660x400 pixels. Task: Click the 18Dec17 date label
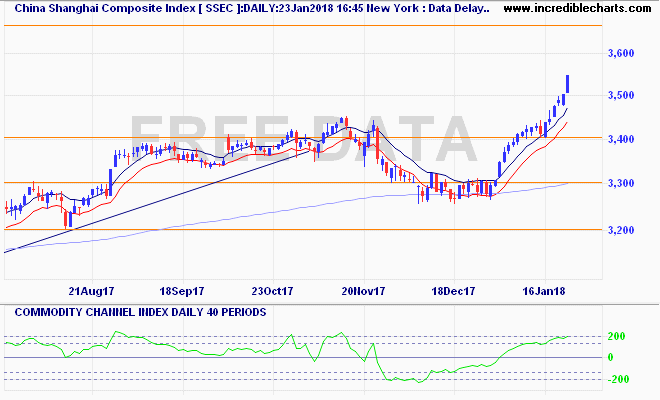pos(453,291)
